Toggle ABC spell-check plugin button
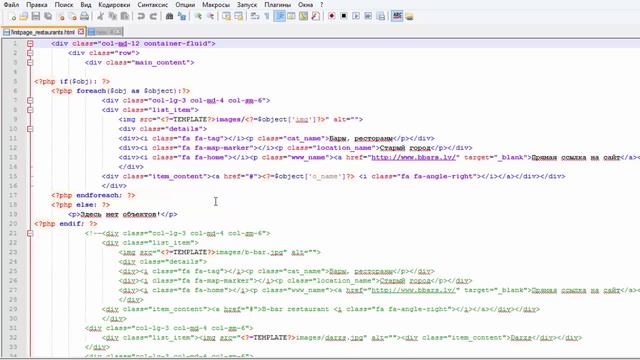640x360 pixels. 397,16
